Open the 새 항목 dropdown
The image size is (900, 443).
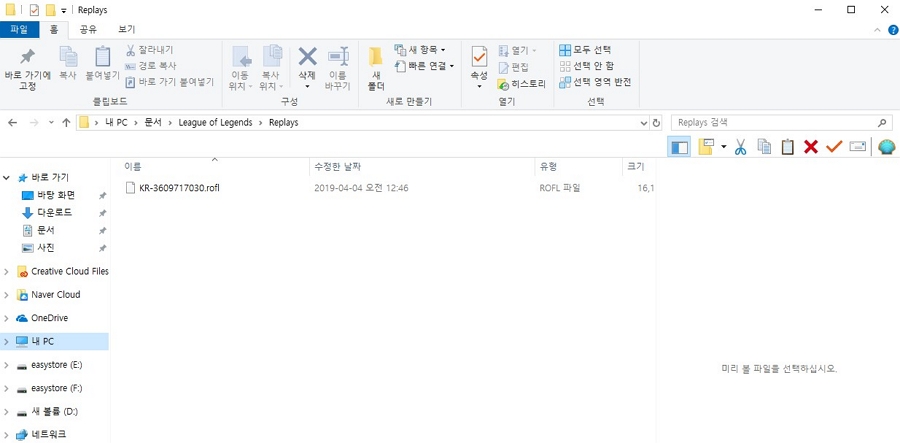click(420, 50)
